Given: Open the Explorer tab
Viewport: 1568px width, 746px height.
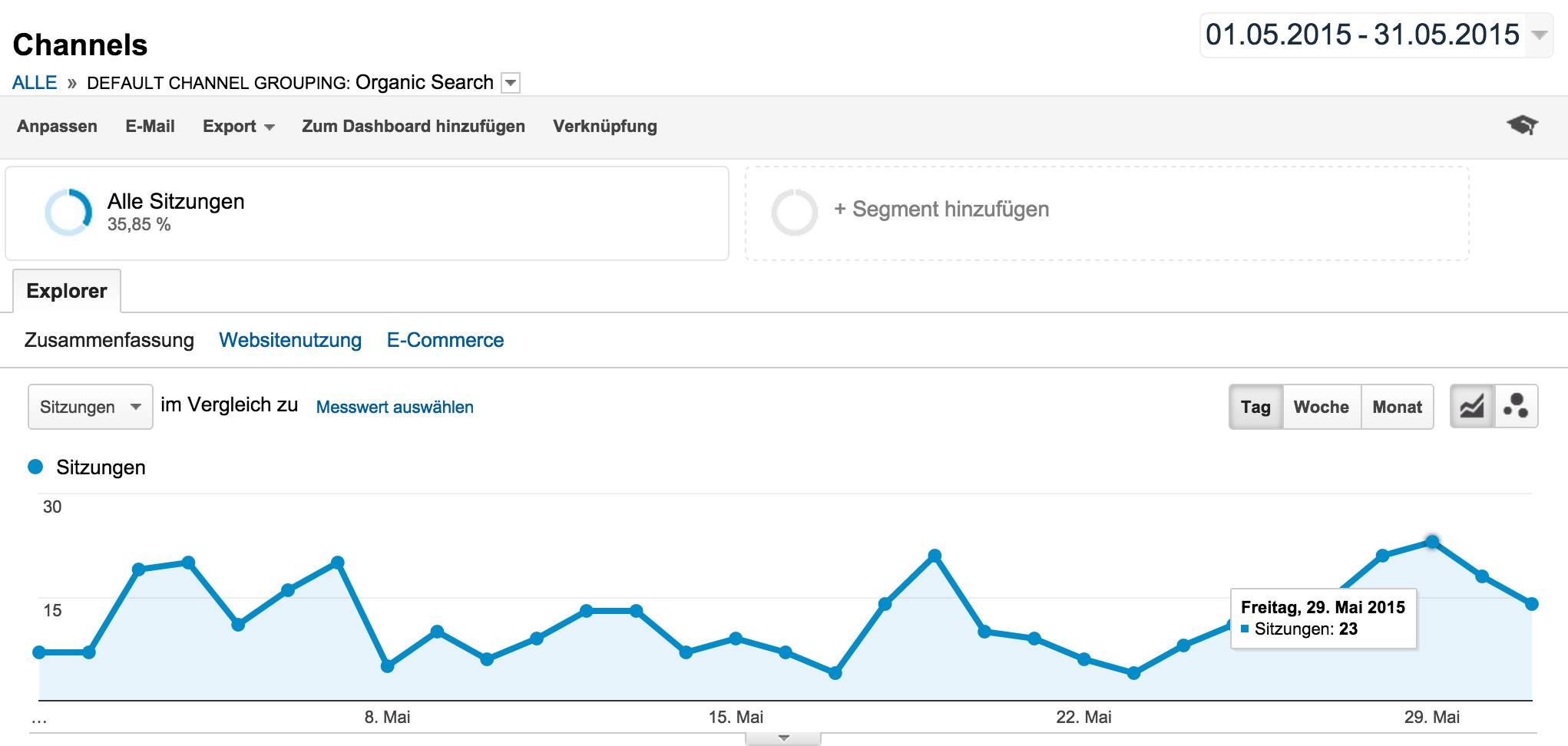Looking at the screenshot, I should click(67, 291).
